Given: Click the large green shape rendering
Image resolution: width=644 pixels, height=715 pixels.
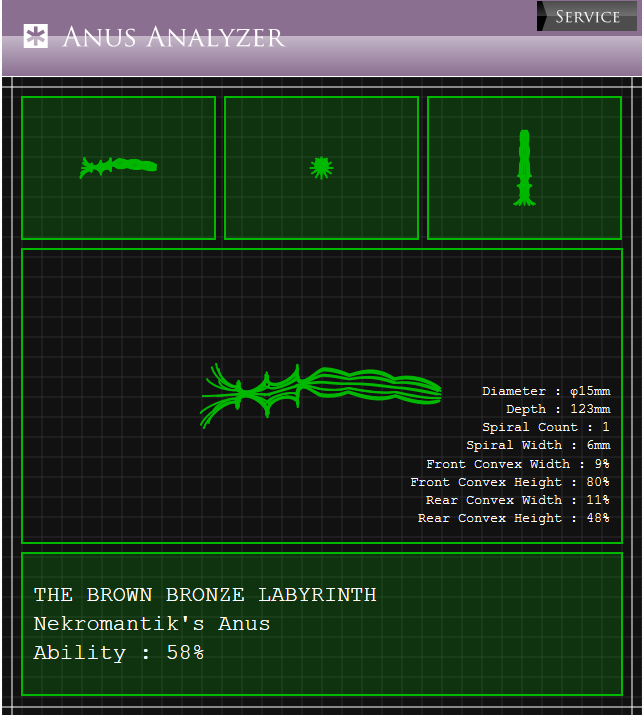Looking at the screenshot, I should [x=321, y=395].
